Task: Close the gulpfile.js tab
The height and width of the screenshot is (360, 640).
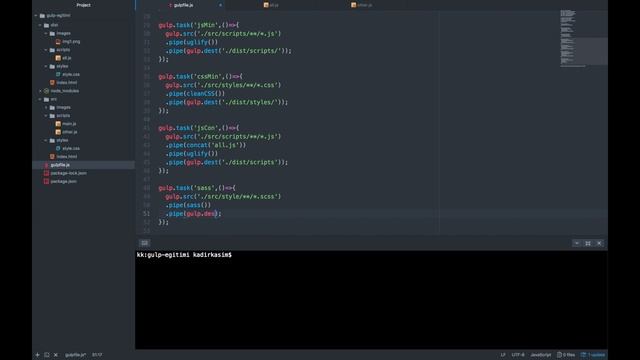Action: (x=220, y=5)
